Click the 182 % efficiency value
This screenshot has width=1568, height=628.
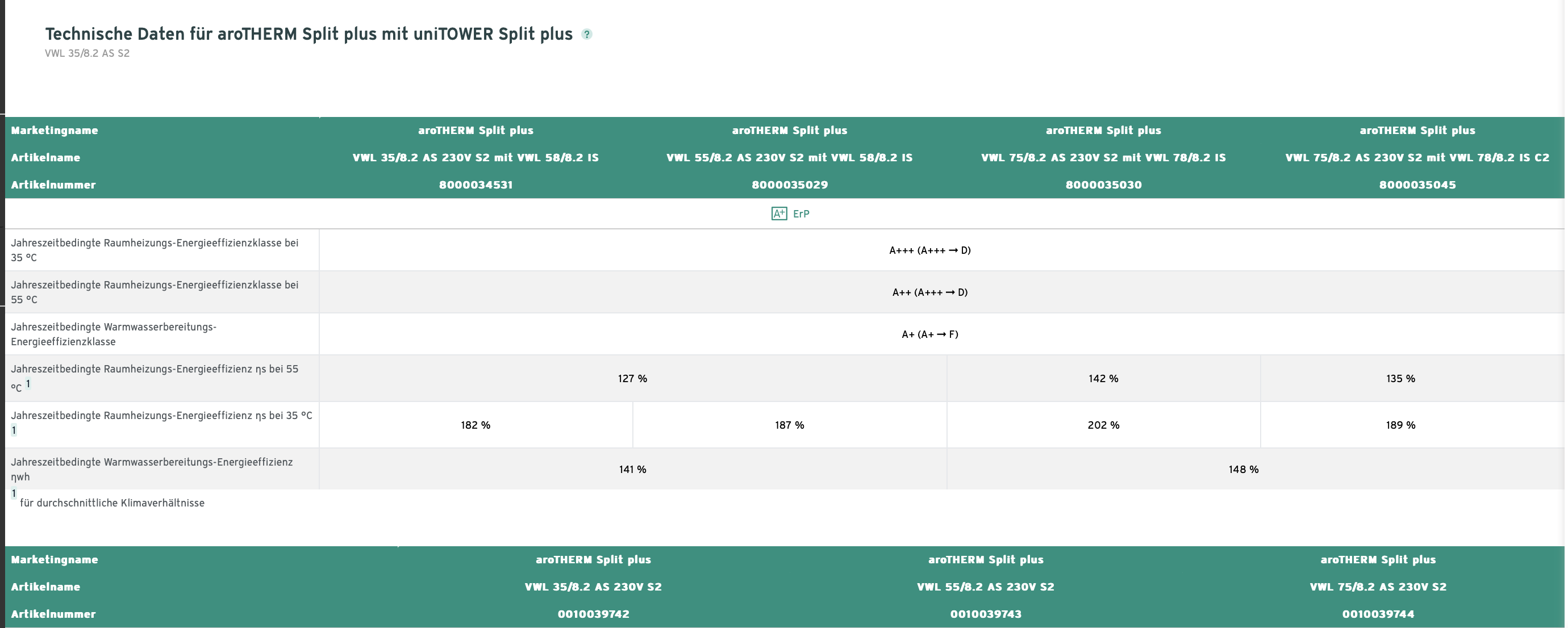click(x=476, y=425)
